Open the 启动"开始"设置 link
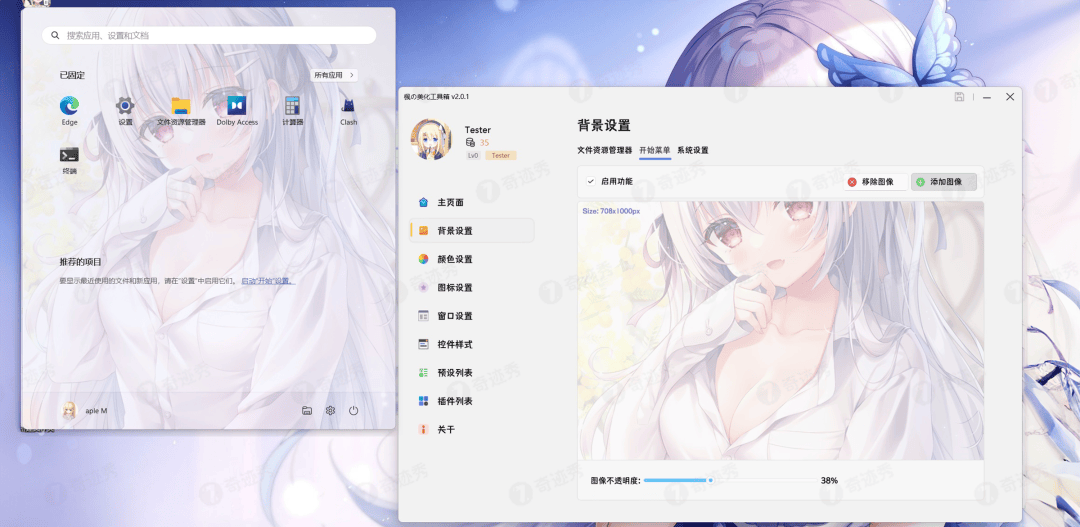 tap(268, 281)
